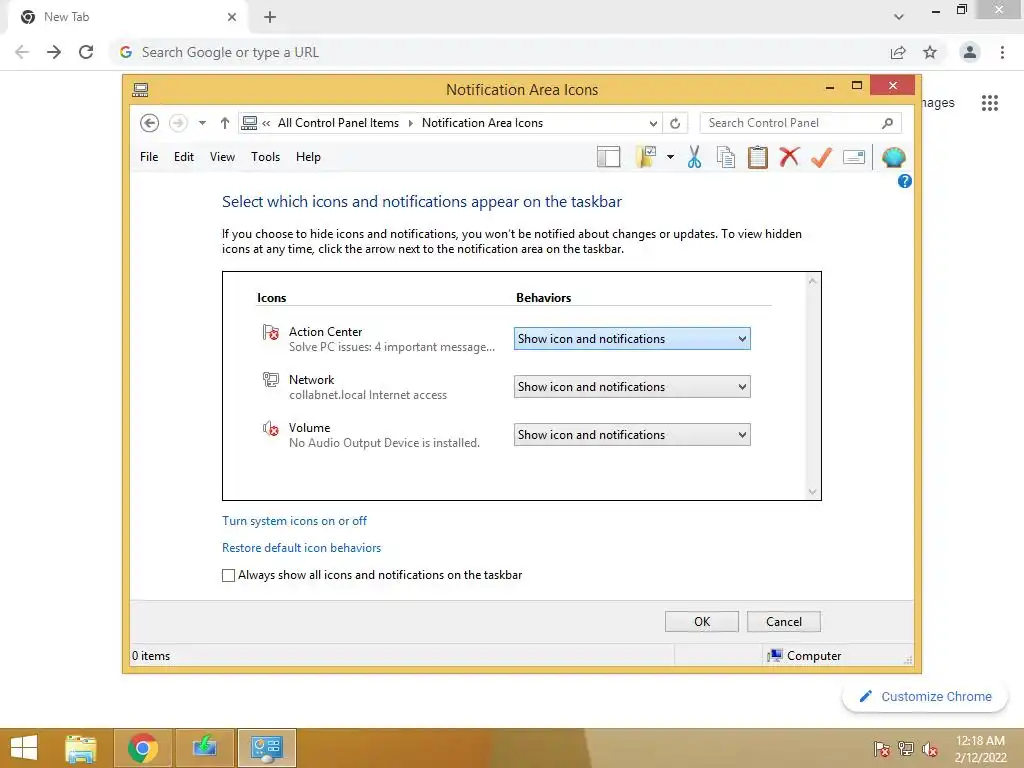Open Volume behavior dropdown
Image resolution: width=1024 pixels, height=768 pixels.
[x=632, y=435]
